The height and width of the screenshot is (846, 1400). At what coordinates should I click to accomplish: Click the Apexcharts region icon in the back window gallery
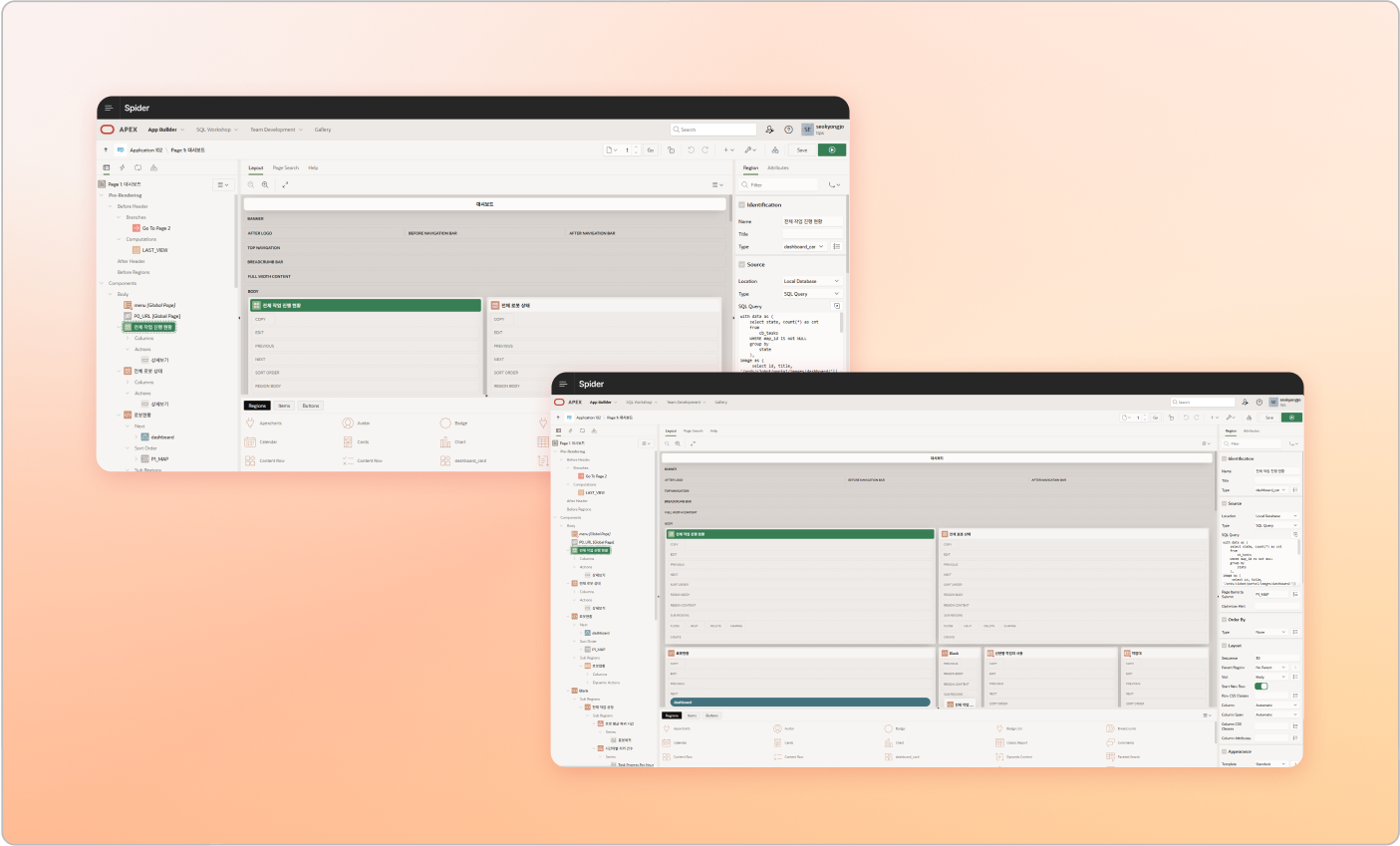(x=250, y=423)
